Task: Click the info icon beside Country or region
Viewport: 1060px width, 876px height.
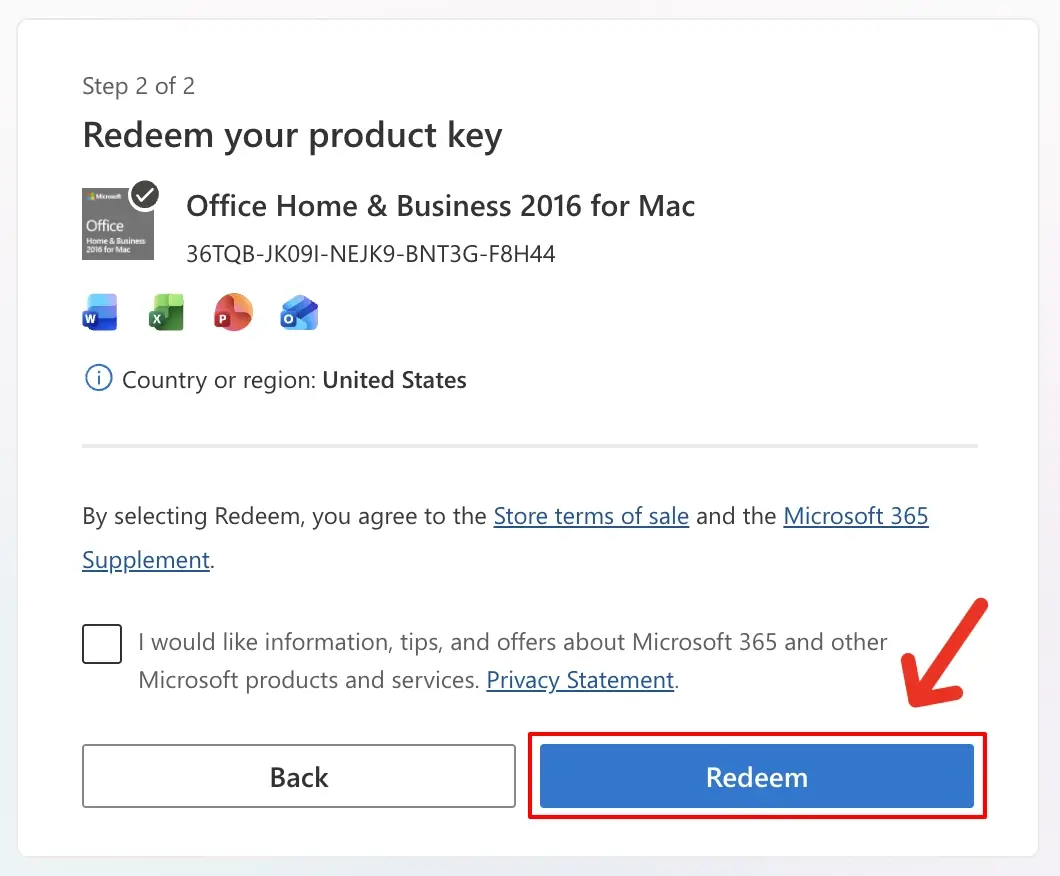Action: pyautogui.click(x=98, y=380)
